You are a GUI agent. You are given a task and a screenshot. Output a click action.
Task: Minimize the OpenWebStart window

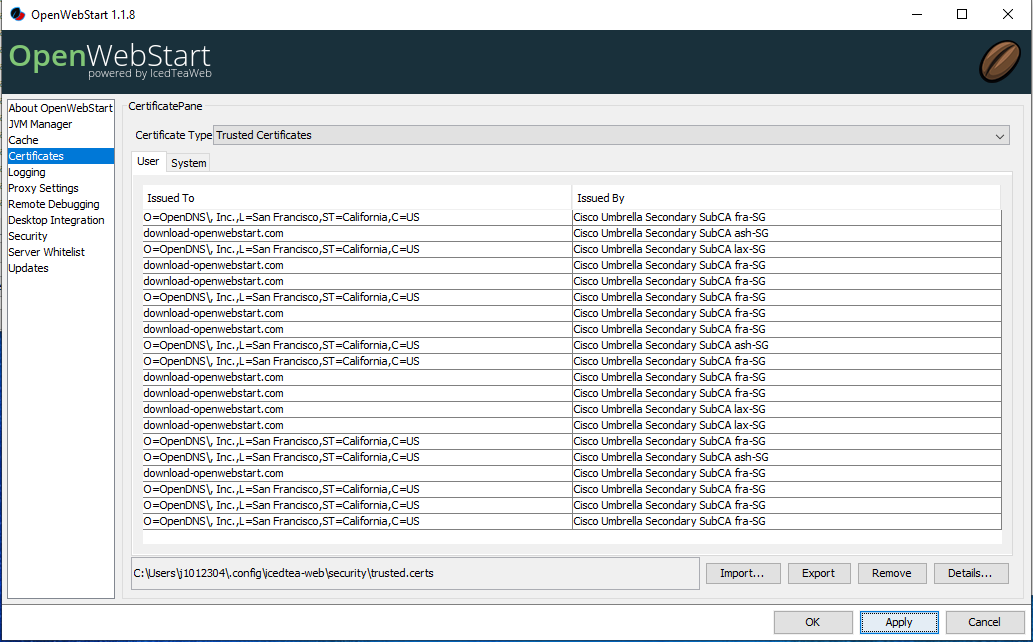(x=916, y=14)
